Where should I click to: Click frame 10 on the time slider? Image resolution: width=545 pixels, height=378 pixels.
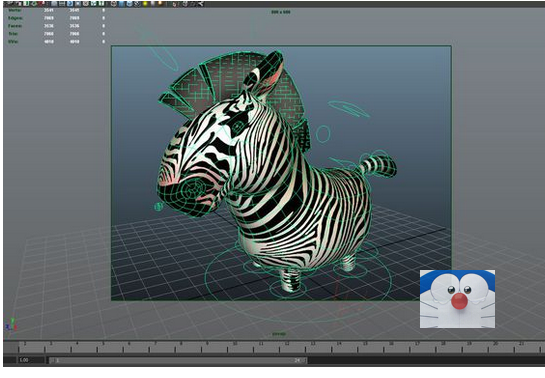coord(235,344)
